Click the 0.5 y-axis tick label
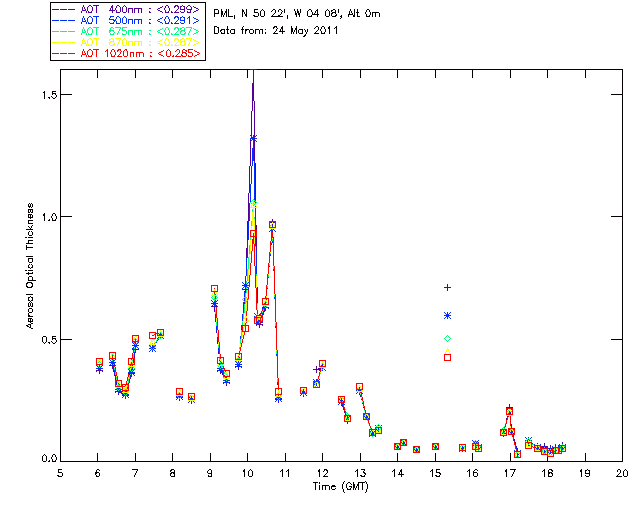This screenshot has height=512, width=640. pos(49,340)
